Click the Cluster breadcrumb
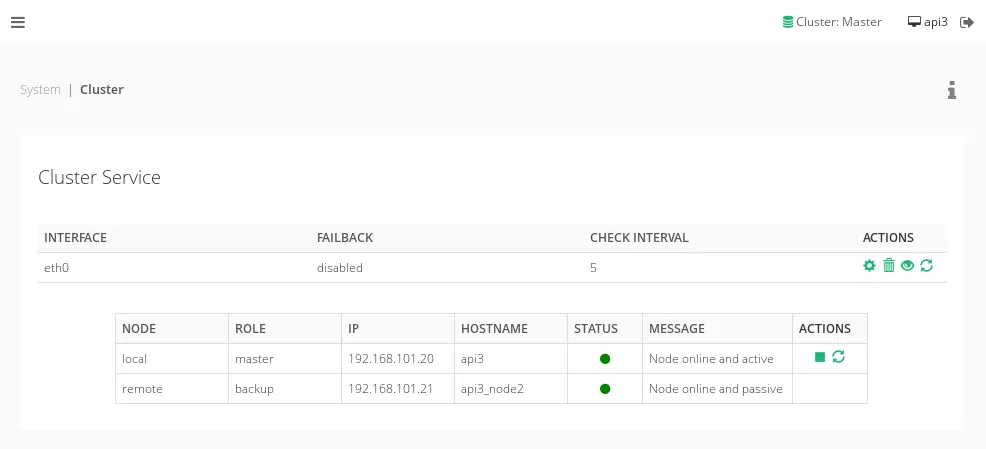This screenshot has height=449, width=986. click(102, 89)
